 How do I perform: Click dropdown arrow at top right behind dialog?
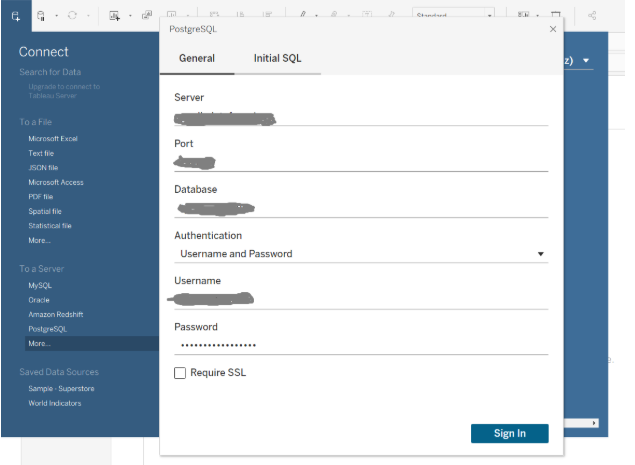586,61
